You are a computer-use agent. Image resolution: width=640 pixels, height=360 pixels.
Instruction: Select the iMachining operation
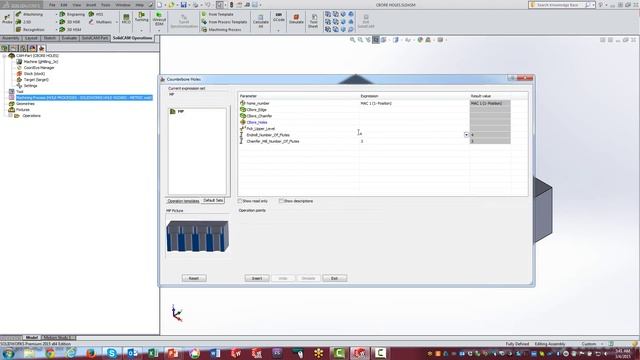tap(29, 14)
